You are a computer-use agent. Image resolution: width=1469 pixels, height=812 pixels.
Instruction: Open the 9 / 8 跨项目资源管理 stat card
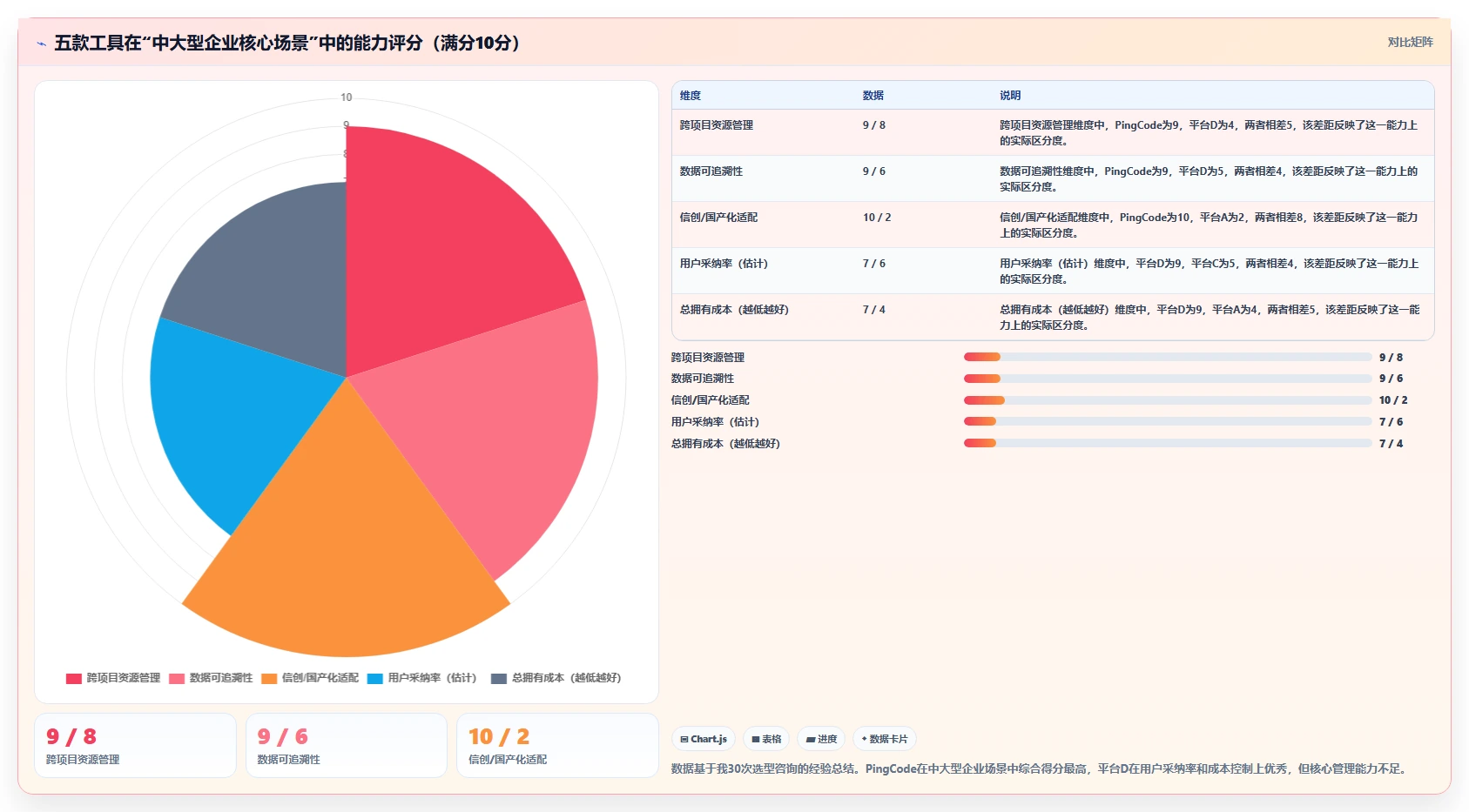tap(135, 745)
